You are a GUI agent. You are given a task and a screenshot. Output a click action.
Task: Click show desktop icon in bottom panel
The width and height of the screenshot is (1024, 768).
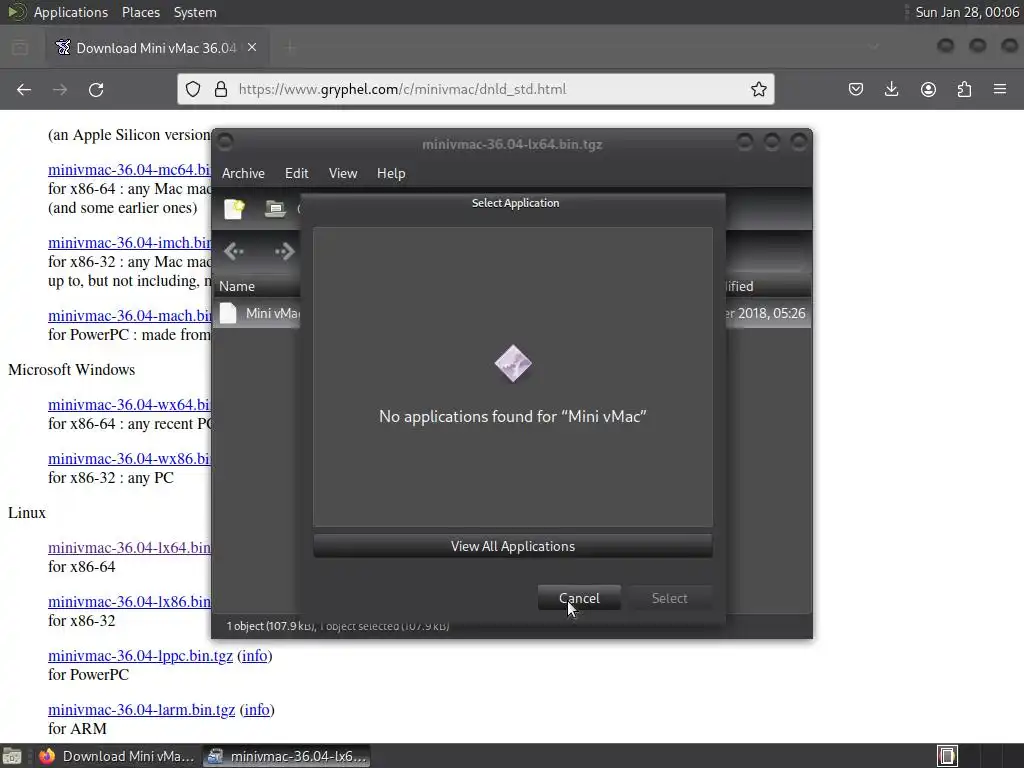[x=12, y=756]
